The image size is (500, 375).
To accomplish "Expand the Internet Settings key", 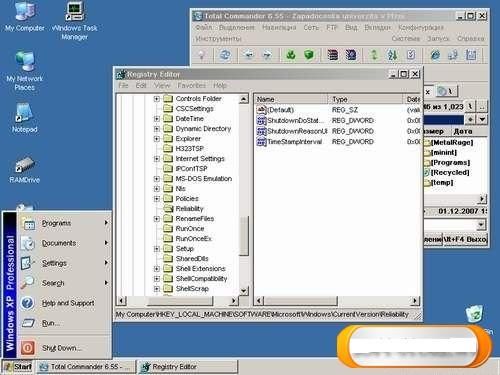I will tap(157, 159).
